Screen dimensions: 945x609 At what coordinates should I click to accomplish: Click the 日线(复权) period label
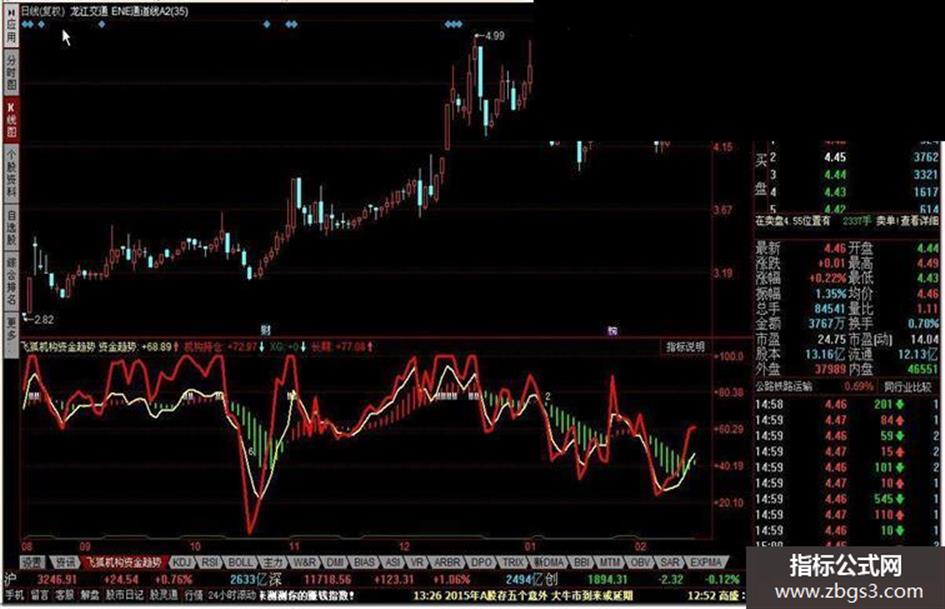point(43,11)
